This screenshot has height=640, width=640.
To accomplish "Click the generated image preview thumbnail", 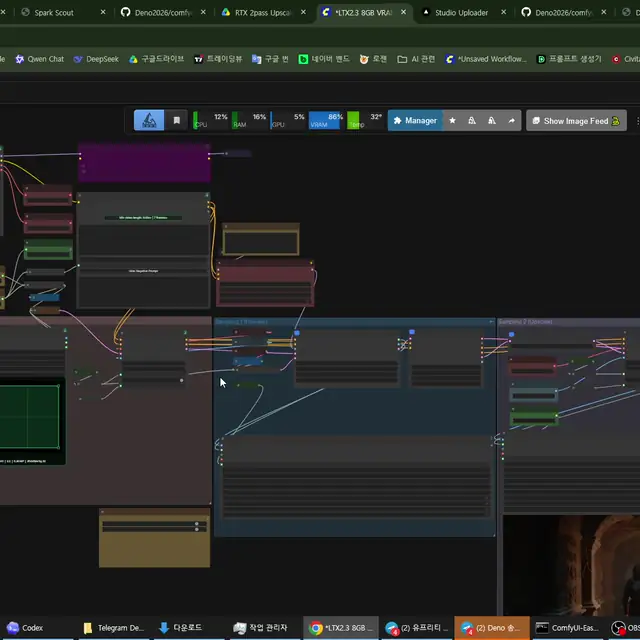I will (571, 565).
